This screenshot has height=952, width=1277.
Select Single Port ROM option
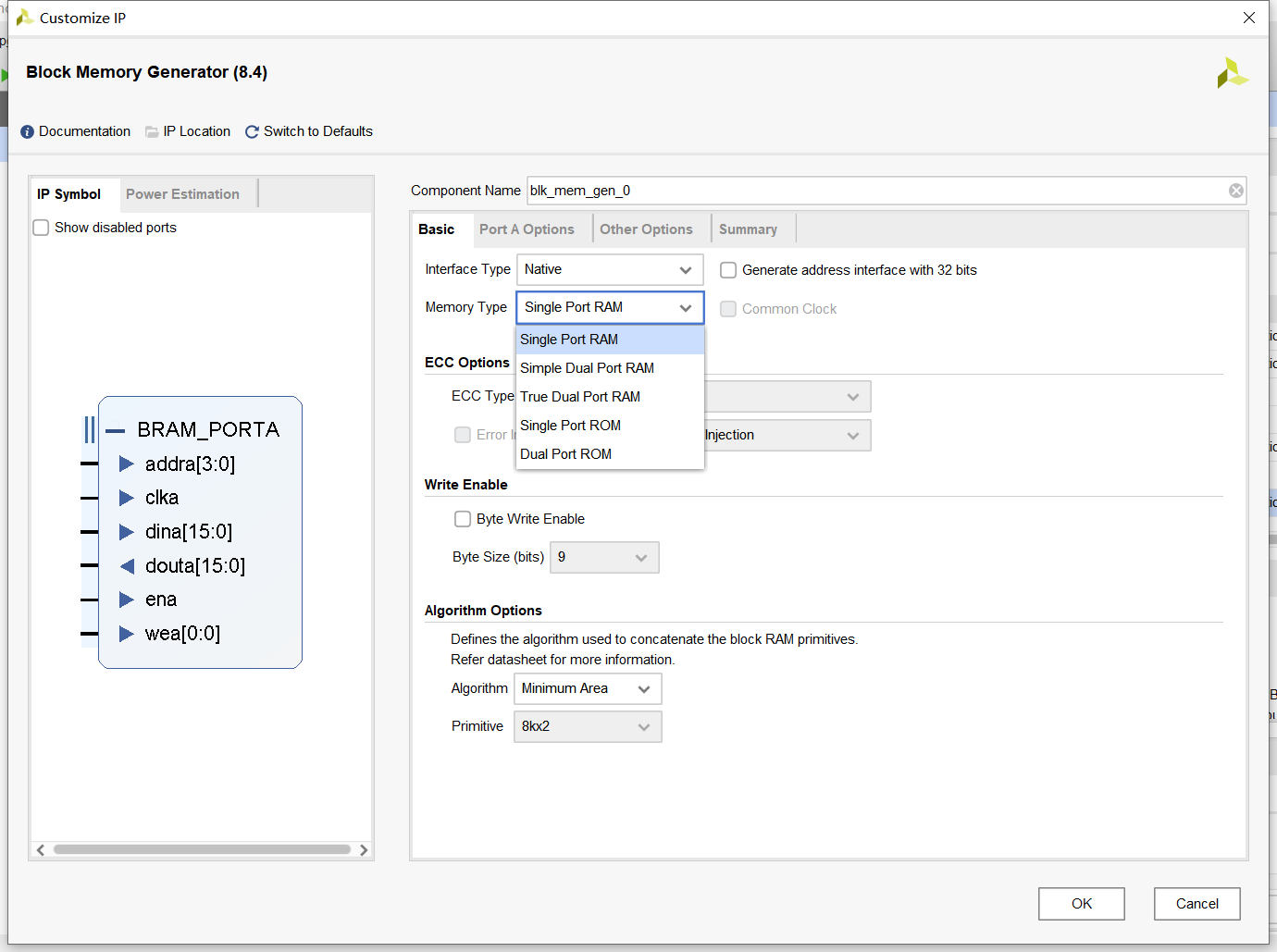click(610, 426)
